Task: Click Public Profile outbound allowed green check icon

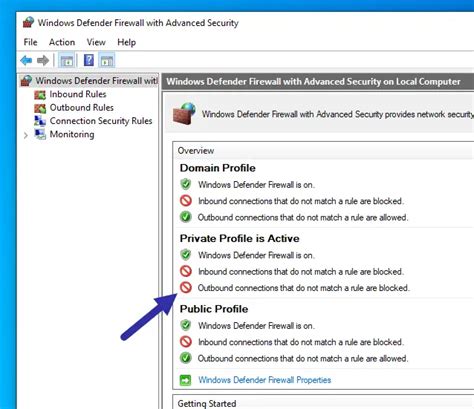Action: coord(186,358)
